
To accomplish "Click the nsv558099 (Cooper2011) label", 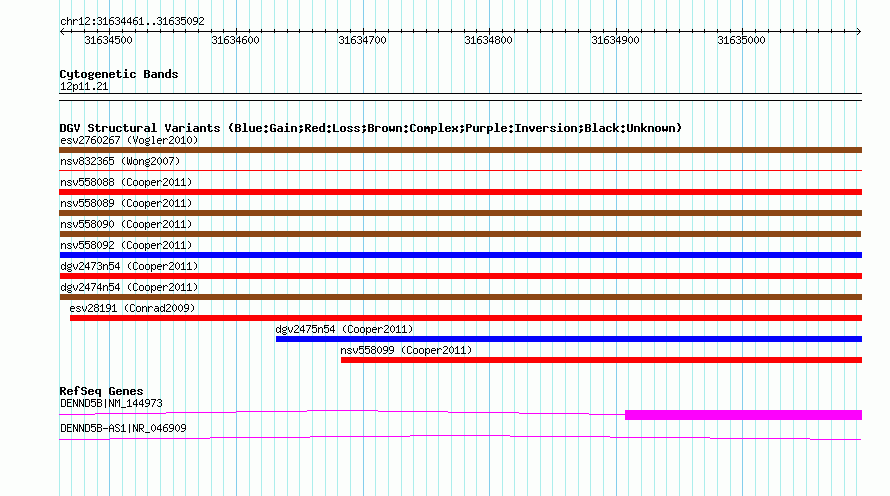I will [x=406, y=350].
